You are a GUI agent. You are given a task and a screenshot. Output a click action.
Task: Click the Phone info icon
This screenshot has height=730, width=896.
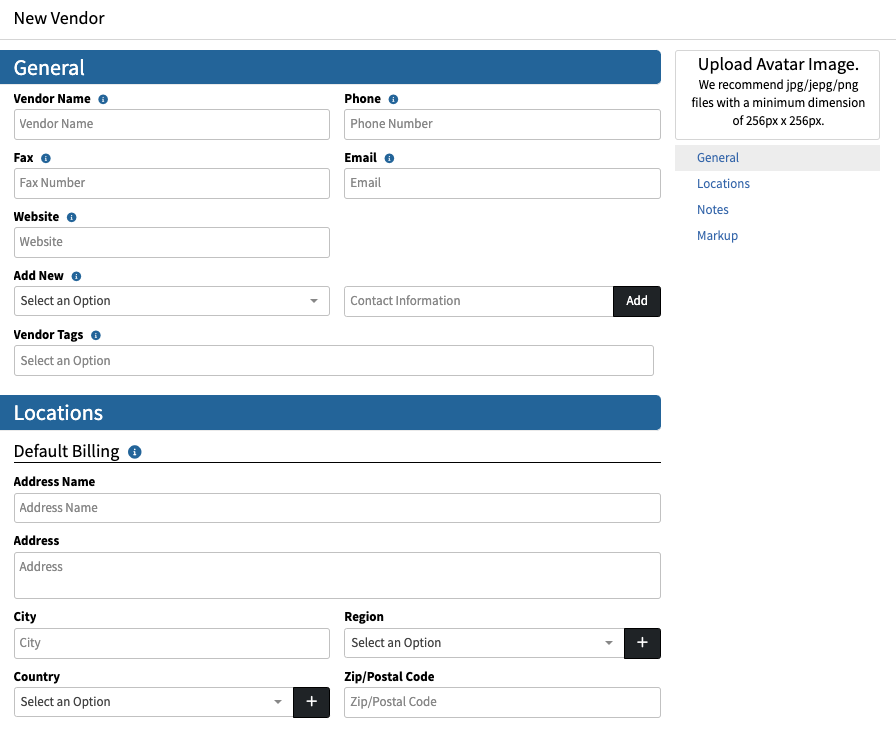[393, 99]
